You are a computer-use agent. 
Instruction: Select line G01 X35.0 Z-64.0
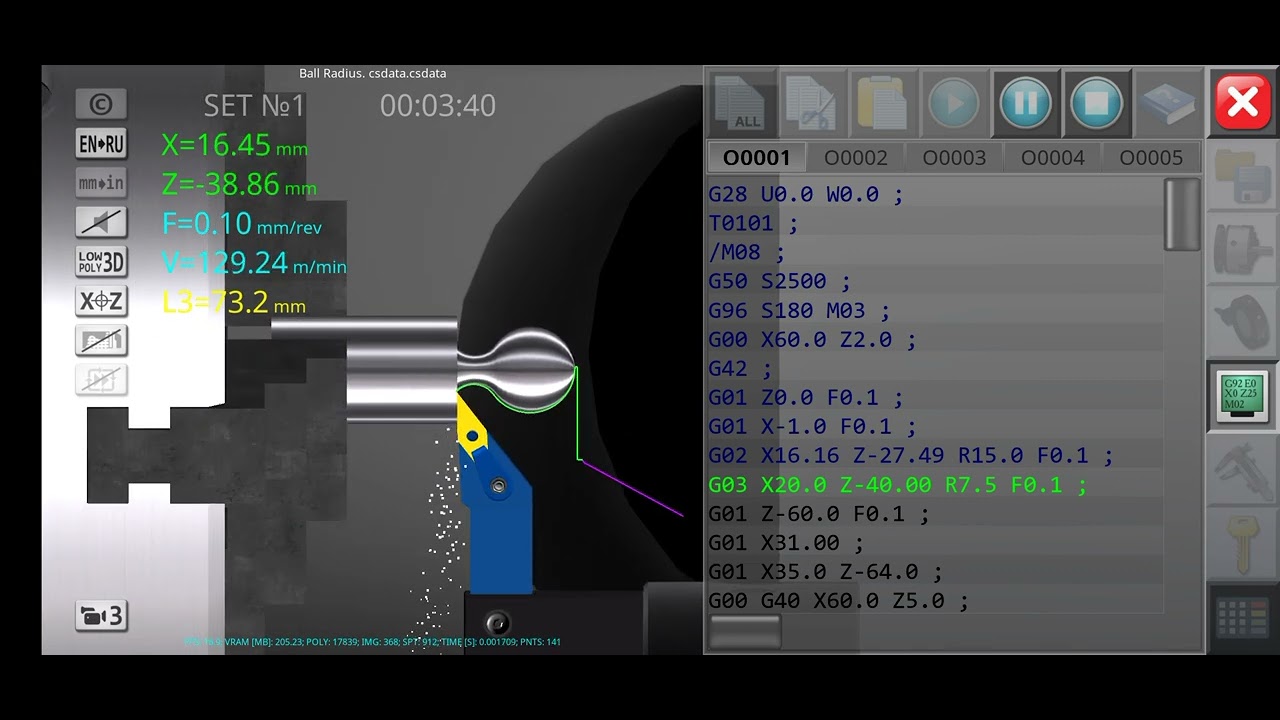pyautogui.click(x=825, y=572)
